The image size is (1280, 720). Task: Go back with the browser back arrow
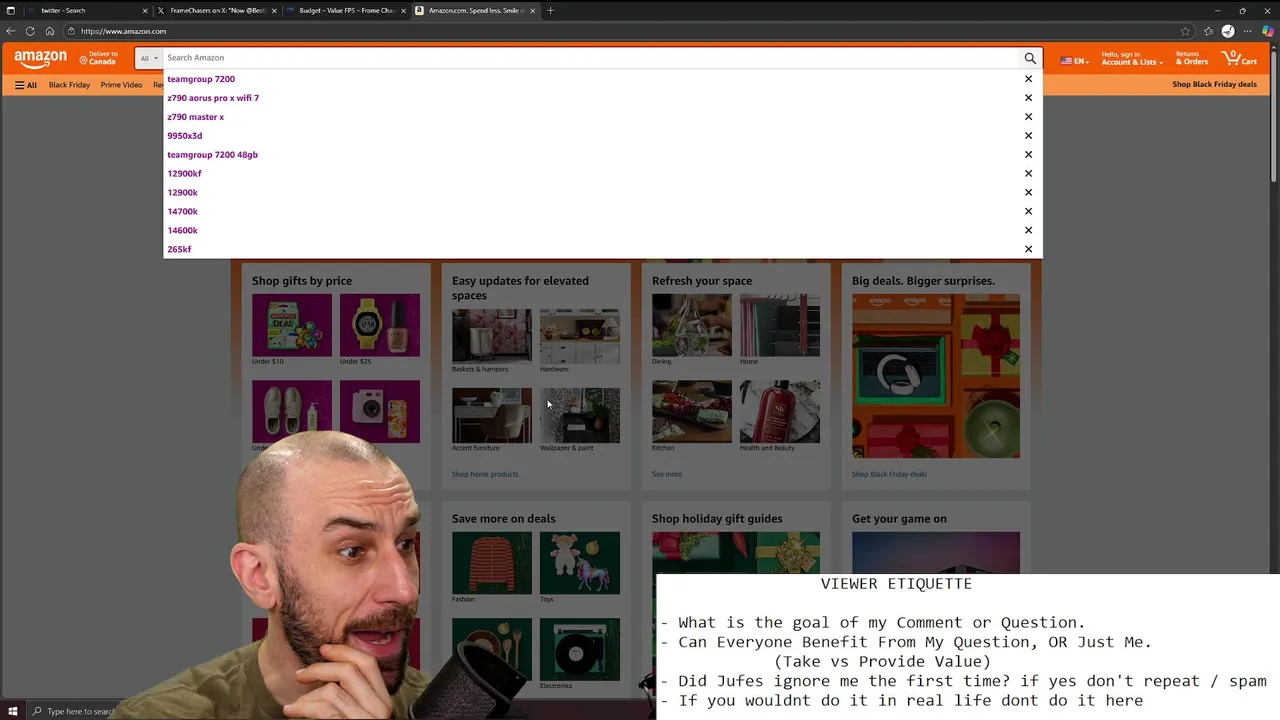tap(11, 31)
